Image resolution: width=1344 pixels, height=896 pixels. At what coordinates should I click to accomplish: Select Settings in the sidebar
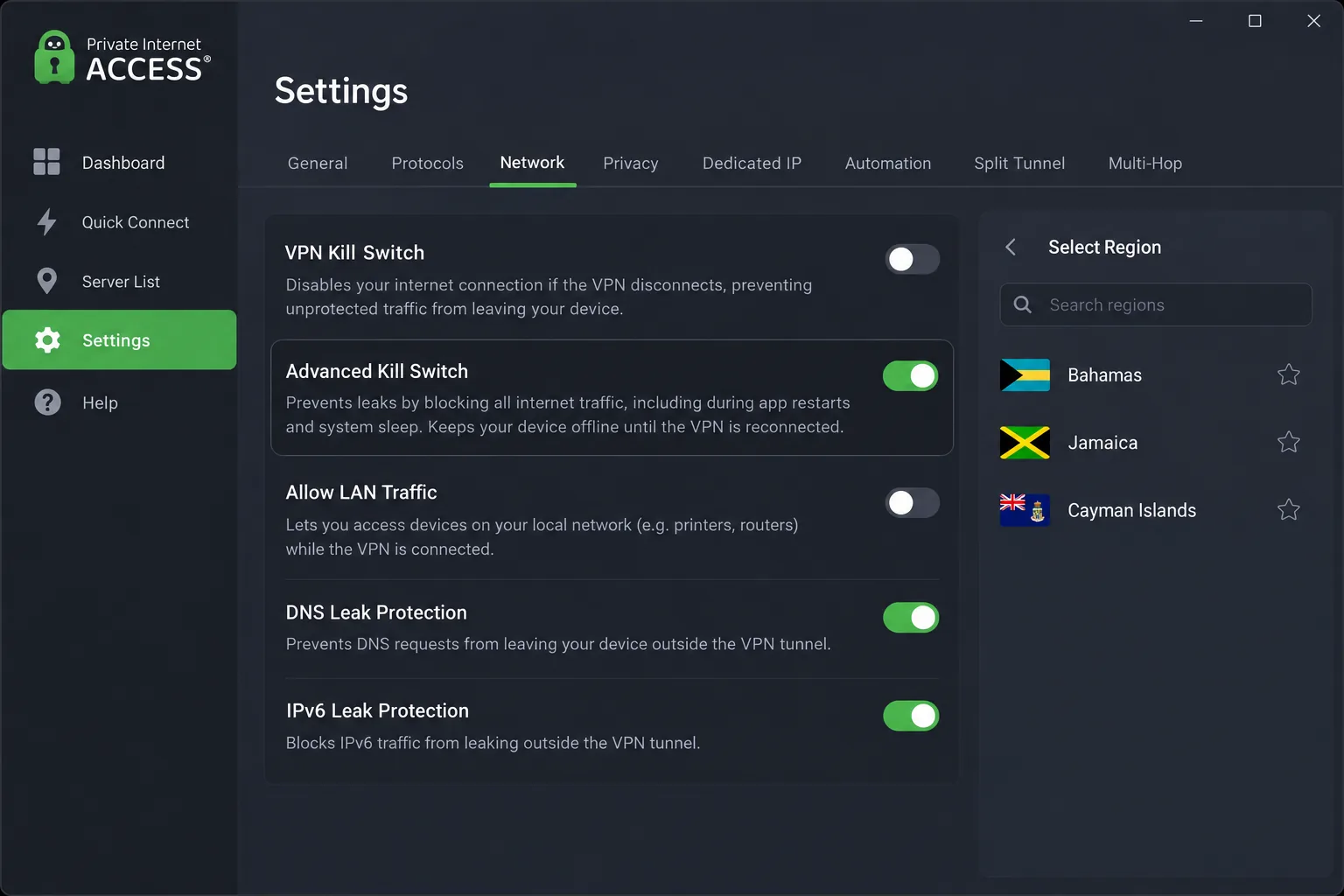click(119, 339)
